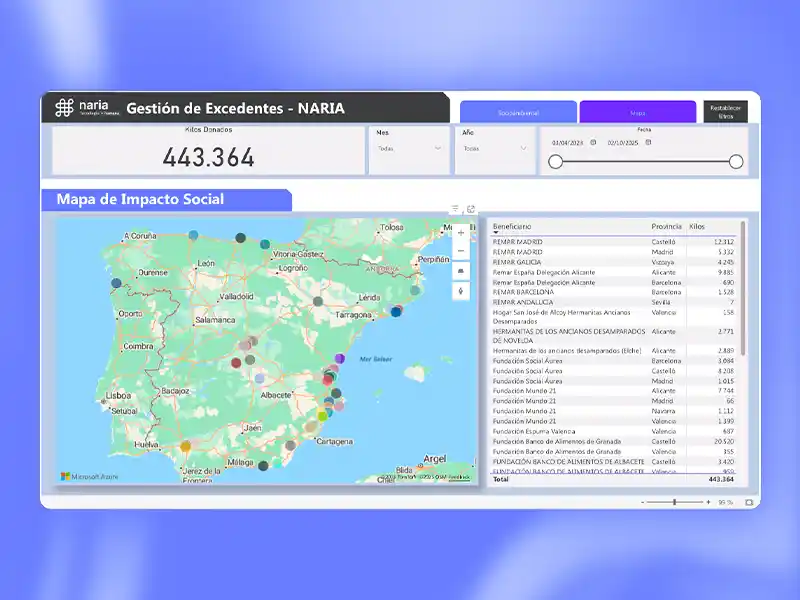Click the 20.520 kilos value
Image resolution: width=800 pixels, height=600 pixels.
click(x=724, y=441)
